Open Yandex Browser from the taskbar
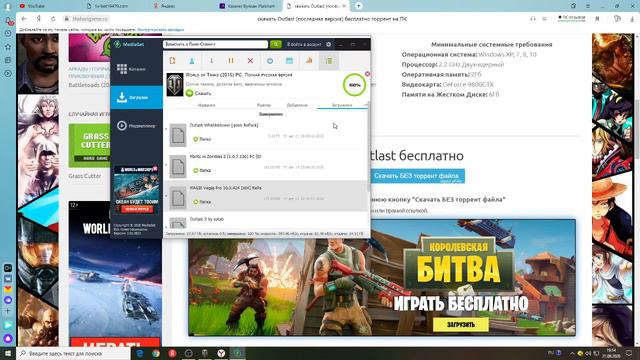The image size is (640, 360). tap(221, 353)
